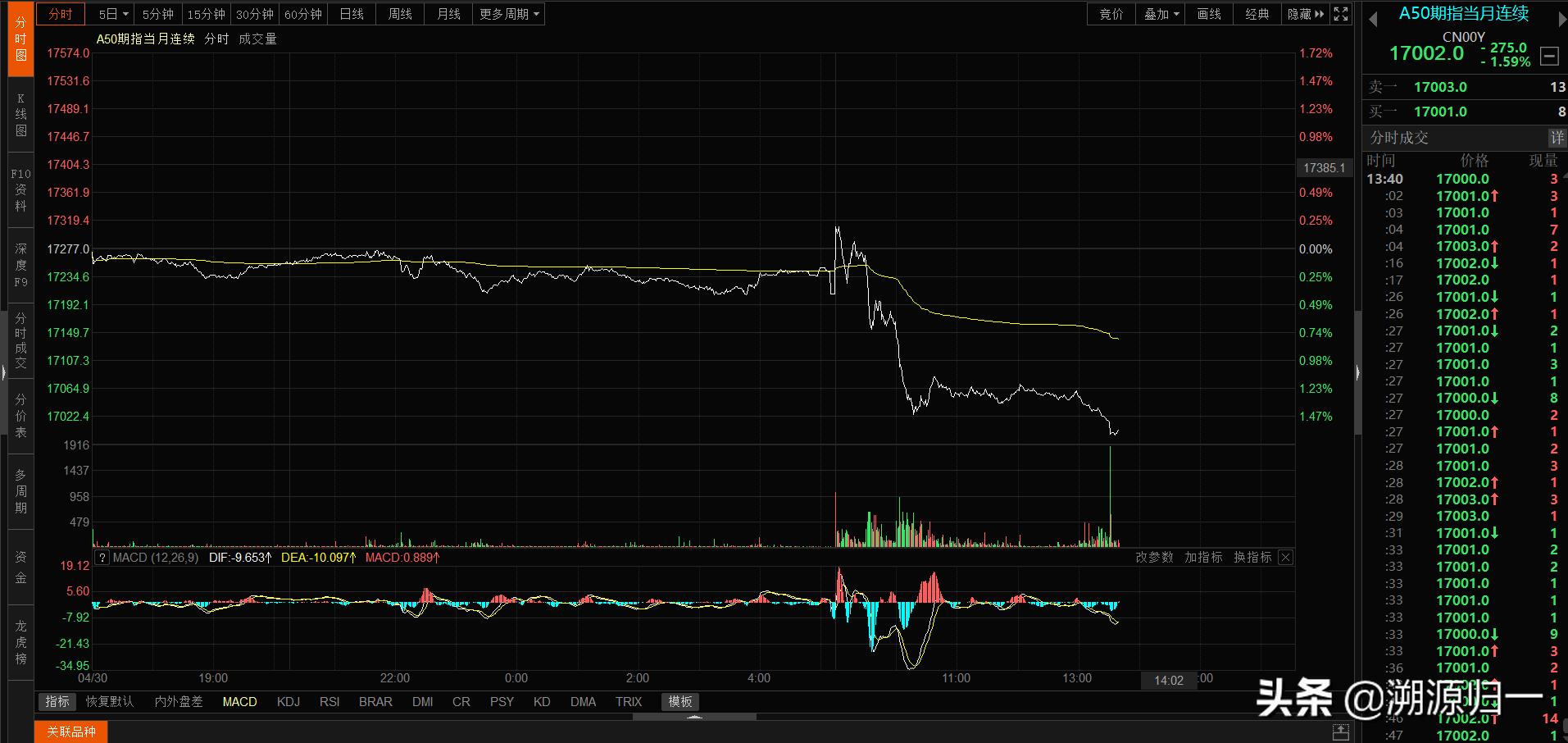Select the DMI indicator tab

[423, 702]
